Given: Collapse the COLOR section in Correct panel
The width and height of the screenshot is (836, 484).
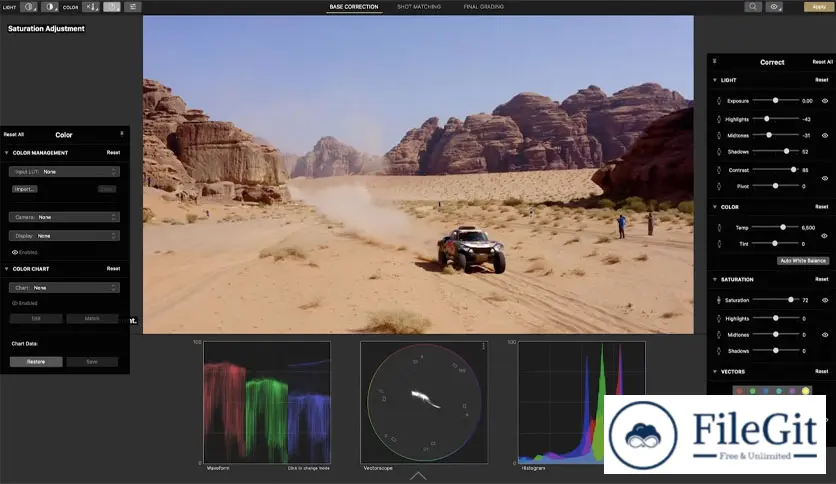Looking at the screenshot, I should [x=715, y=207].
